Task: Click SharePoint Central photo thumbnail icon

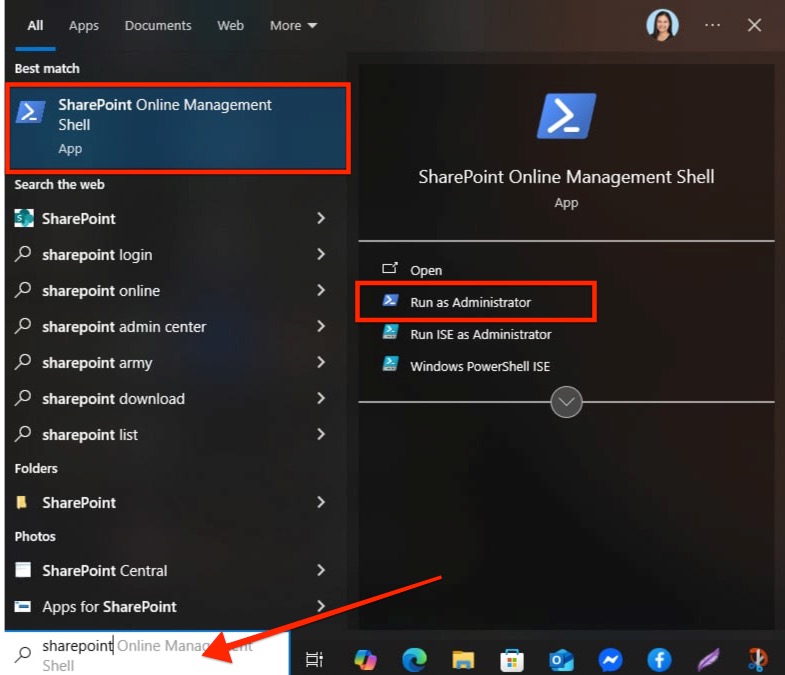Action: [x=23, y=570]
